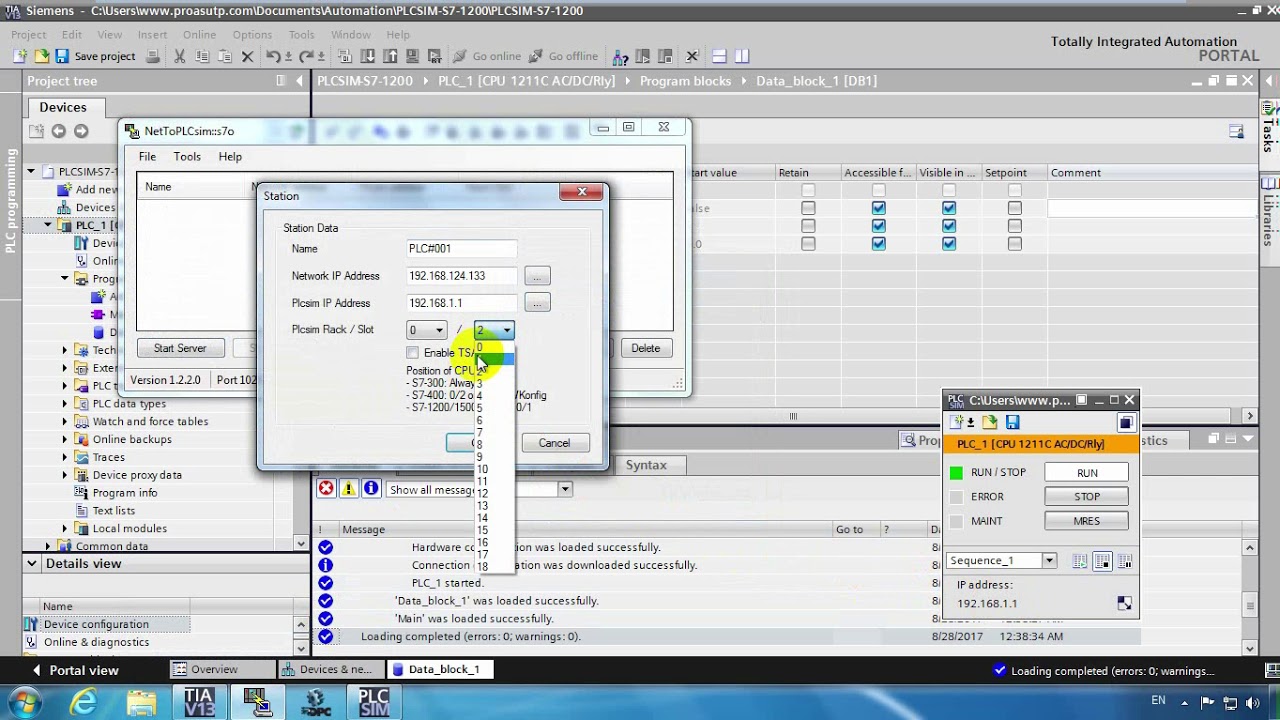Select the Syntax tab in Info pane
The height and width of the screenshot is (720, 1280).
pyautogui.click(x=646, y=465)
